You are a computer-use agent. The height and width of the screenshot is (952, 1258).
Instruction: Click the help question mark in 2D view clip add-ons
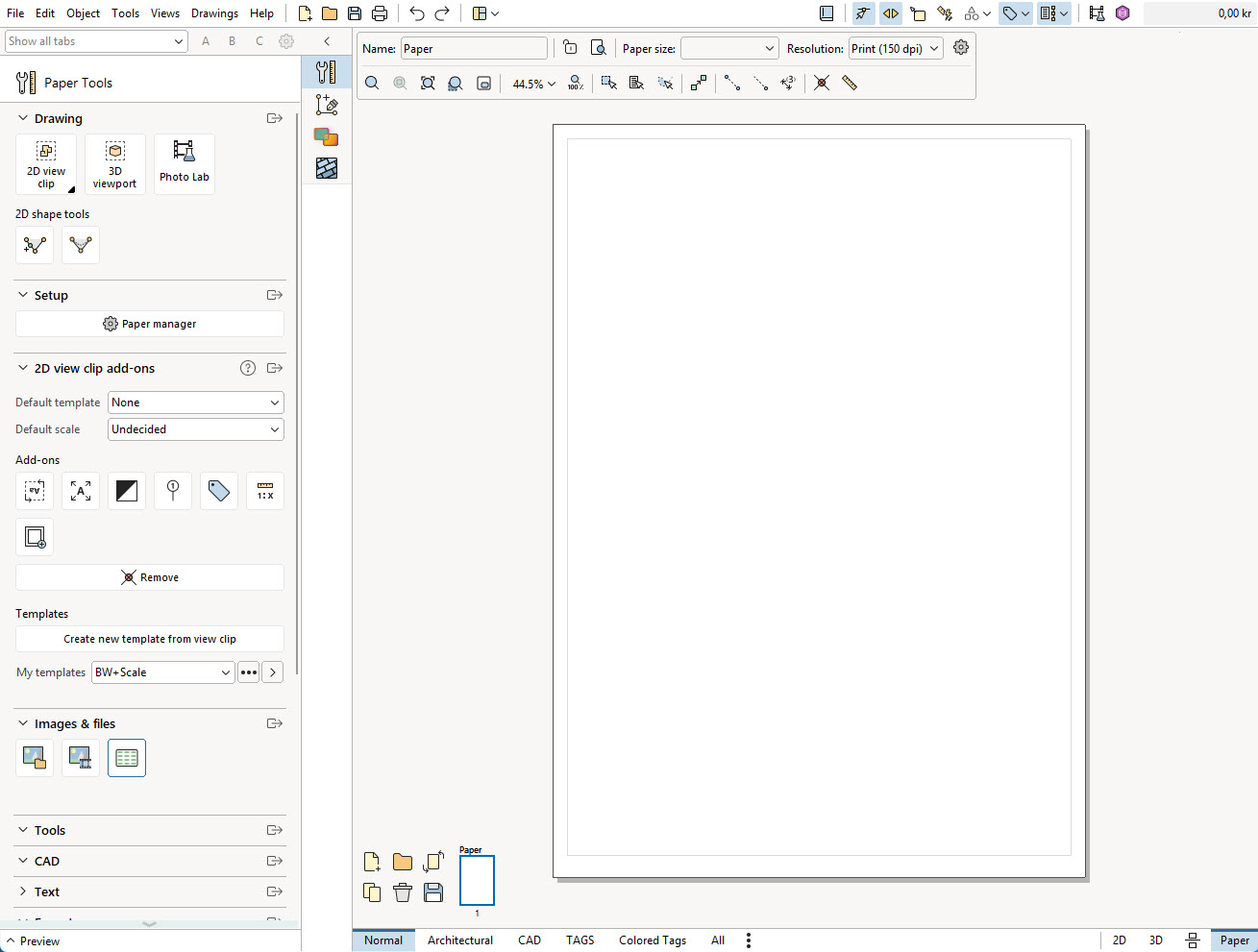click(x=248, y=368)
